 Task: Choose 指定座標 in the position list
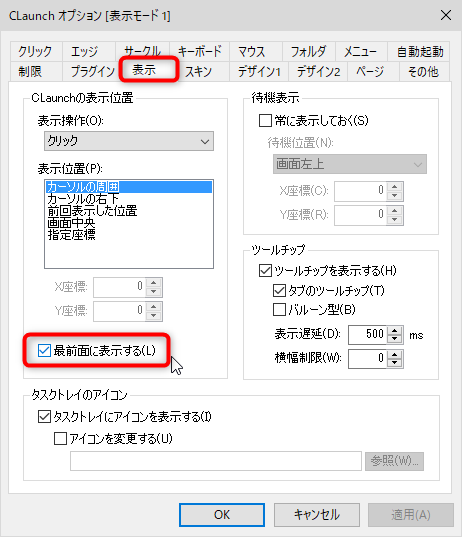click(x=129, y=235)
